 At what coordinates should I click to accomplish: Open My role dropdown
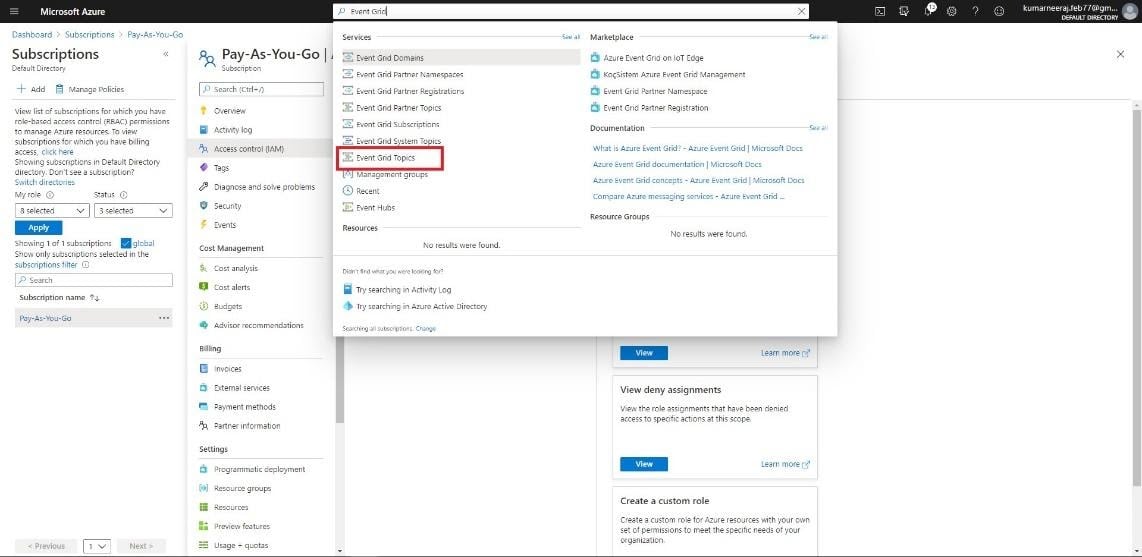[x=52, y=210]
